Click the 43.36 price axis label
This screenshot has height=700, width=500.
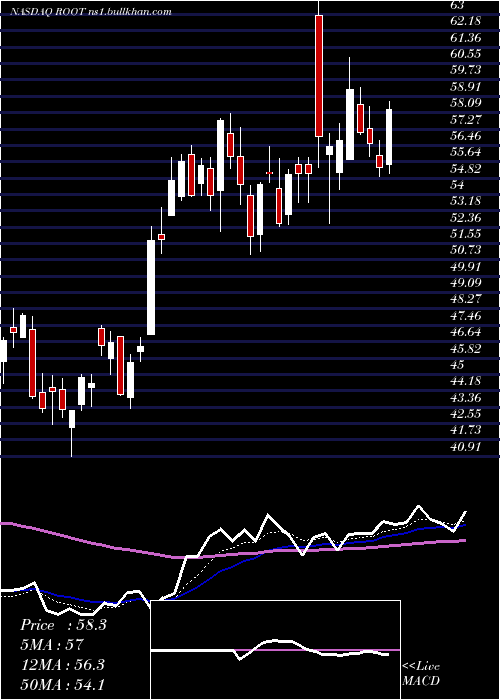click(x=466, y=398)
